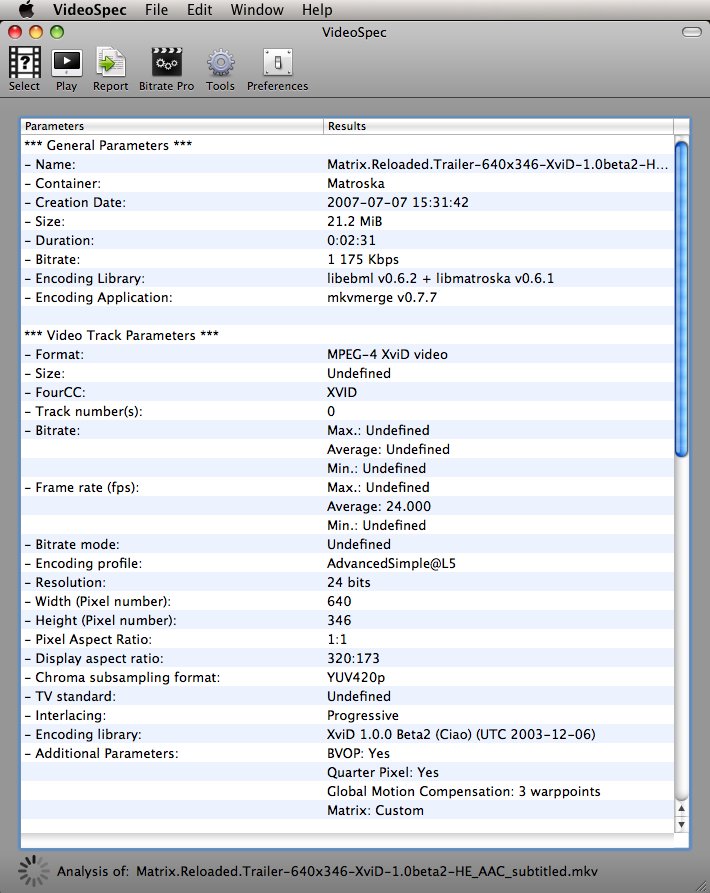Click Global Motion Compensation: 3 warppoints
710x893 pixels.
[463, 791]
